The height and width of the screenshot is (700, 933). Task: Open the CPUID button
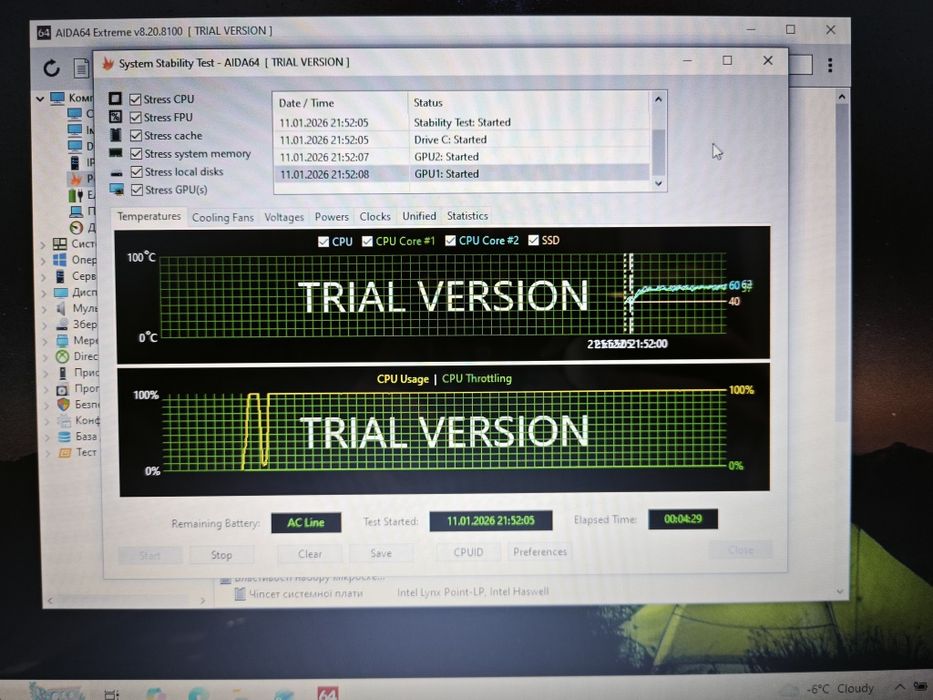(468, 552)
